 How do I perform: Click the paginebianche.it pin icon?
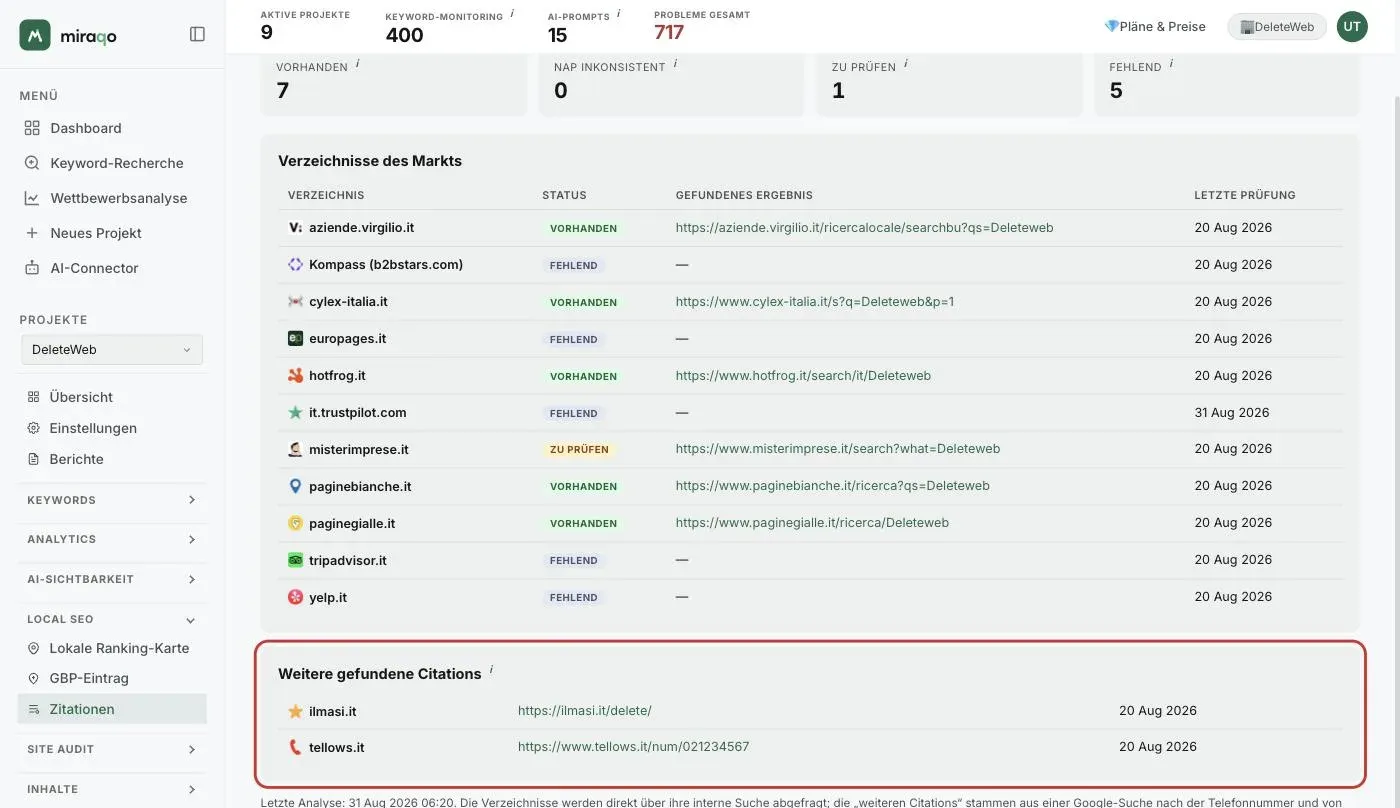coord(295,486)
